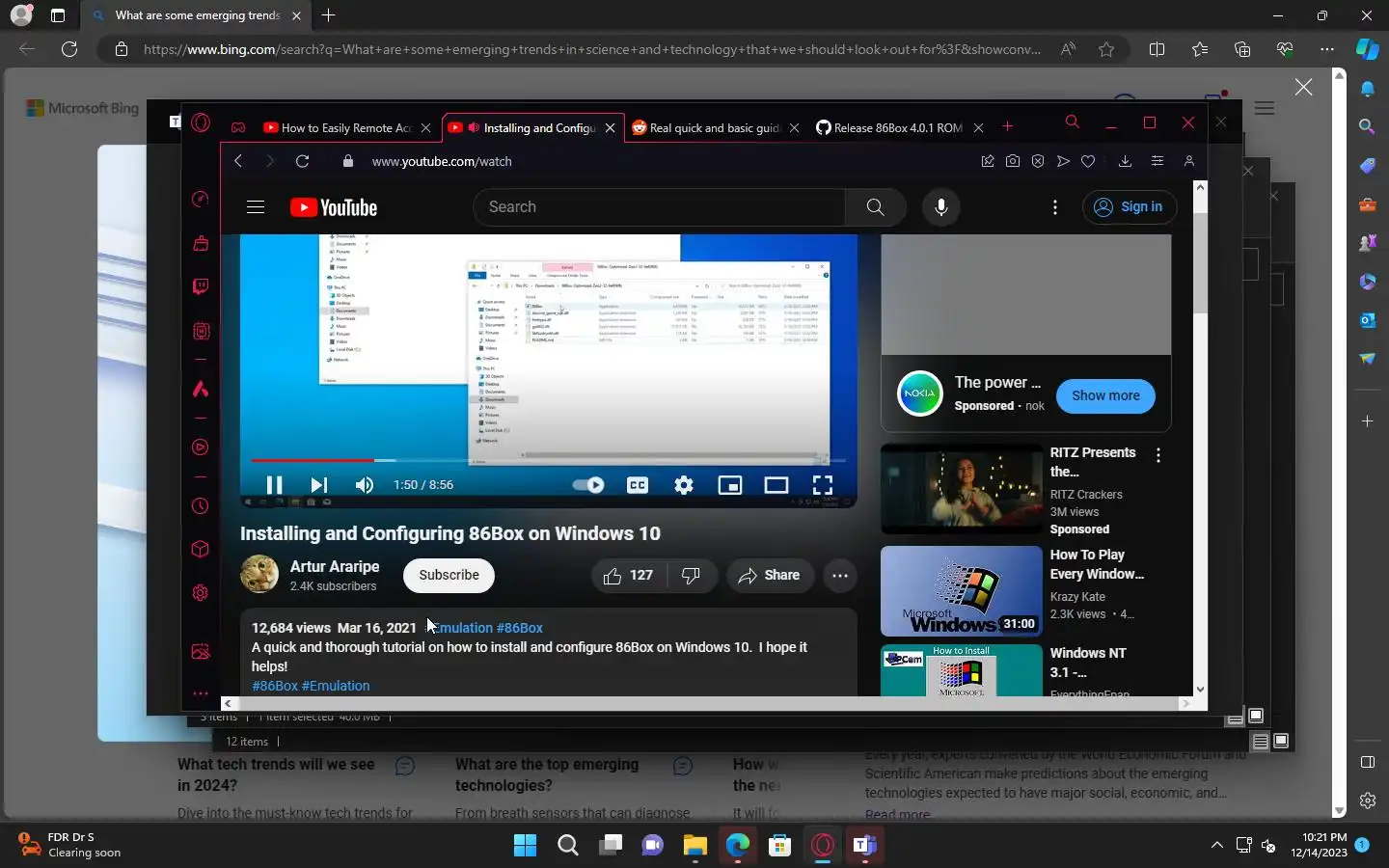Open YouTube settings three-dots menu beside Sign in
Viewport: 1389px width, 868px height.
pos(1055,207)
